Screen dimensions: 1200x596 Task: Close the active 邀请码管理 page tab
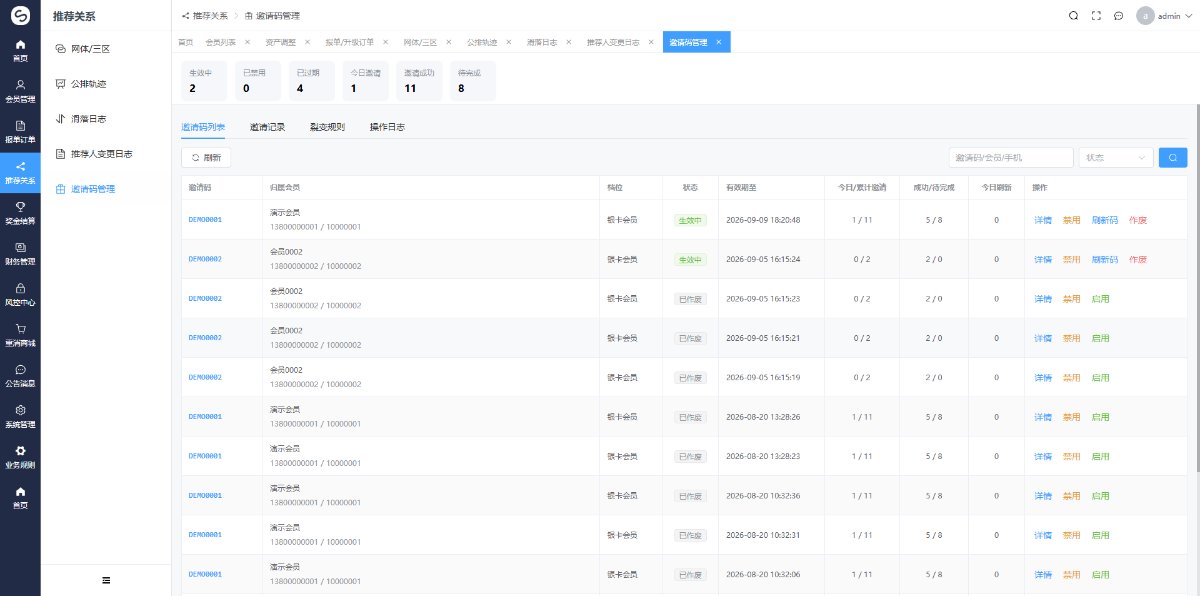point(718,42)
